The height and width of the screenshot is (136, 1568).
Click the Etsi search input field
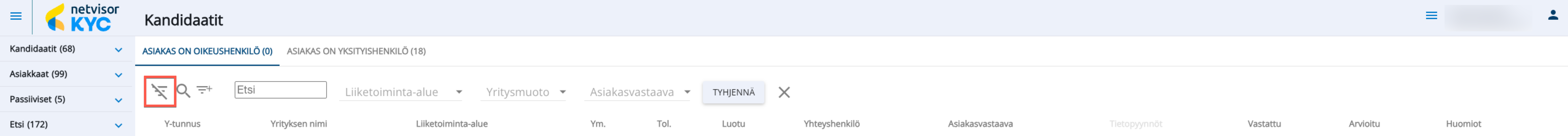coord(280,90)
